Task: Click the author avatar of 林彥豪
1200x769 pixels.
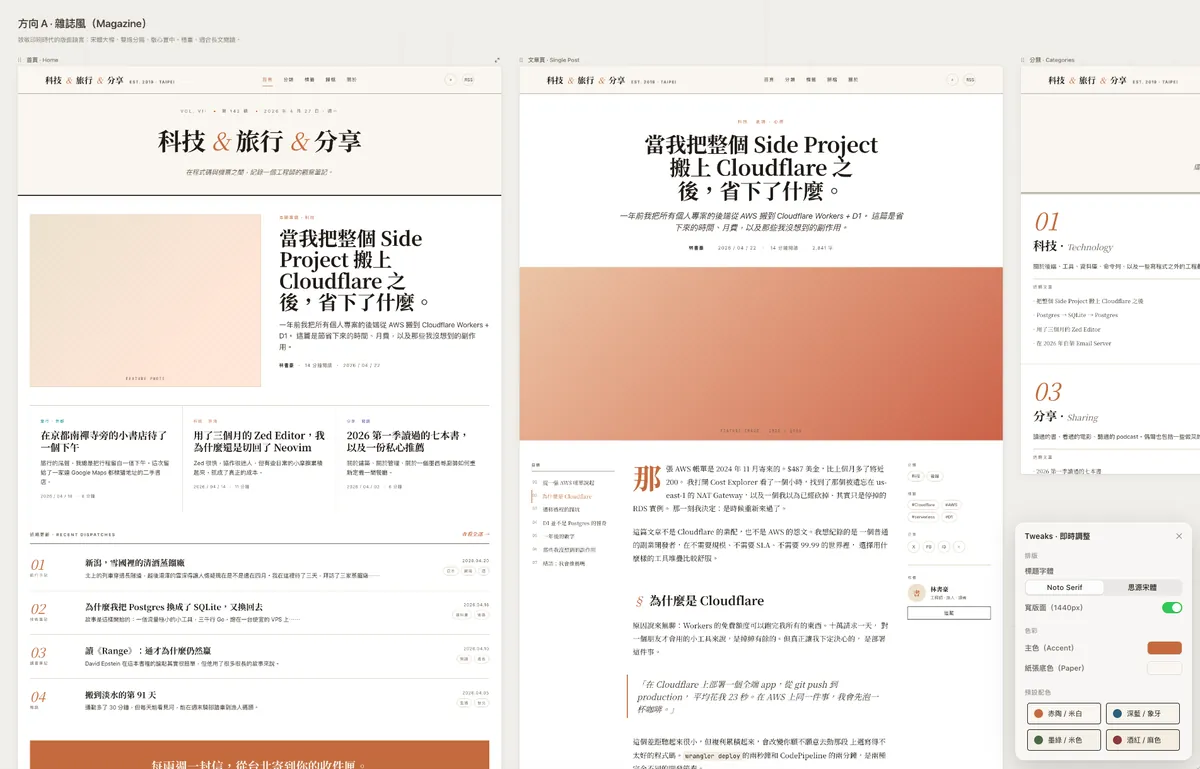Action: [917, 593]
